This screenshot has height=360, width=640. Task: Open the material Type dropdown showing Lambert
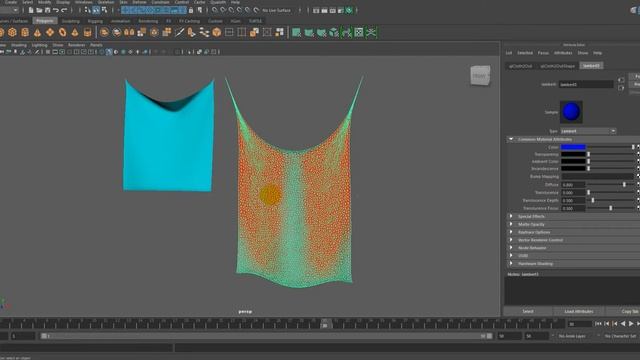point(588,131)
